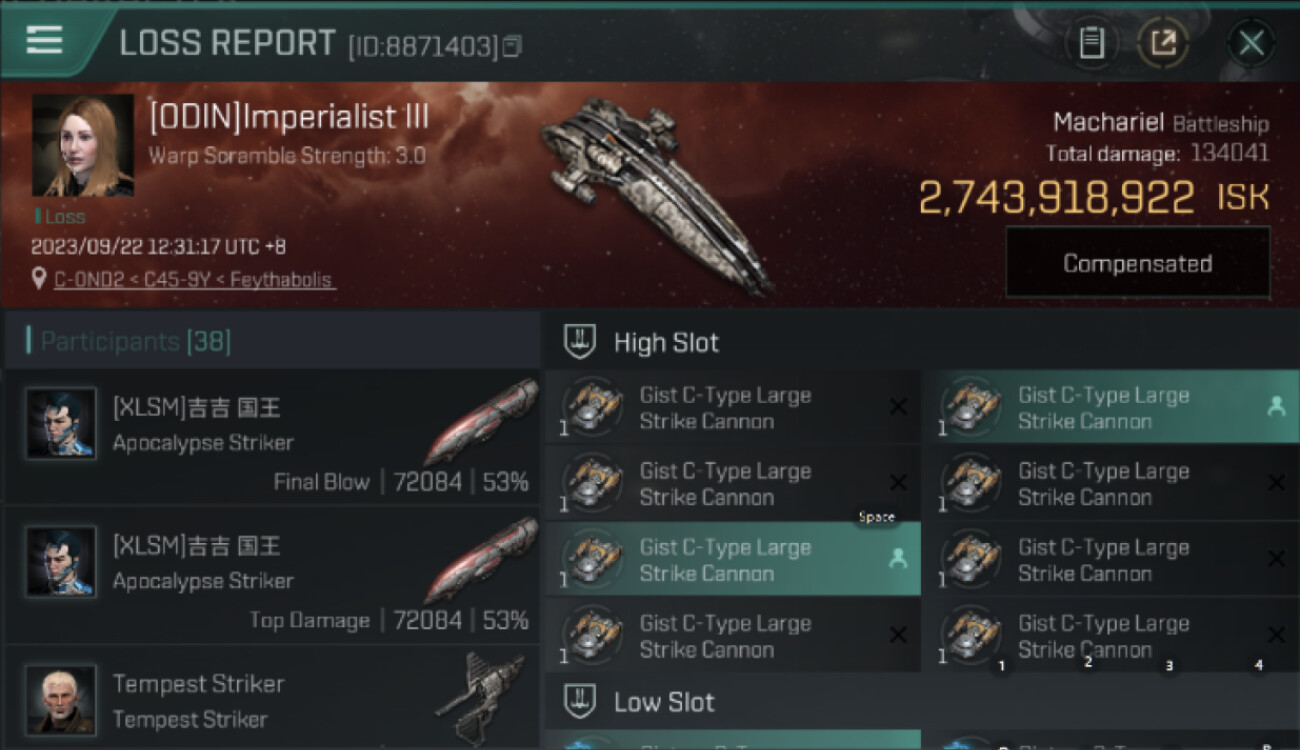Viewport: 1300px width, 750px height.
Task: Click the location pin icon
Action: coord(39,280)
